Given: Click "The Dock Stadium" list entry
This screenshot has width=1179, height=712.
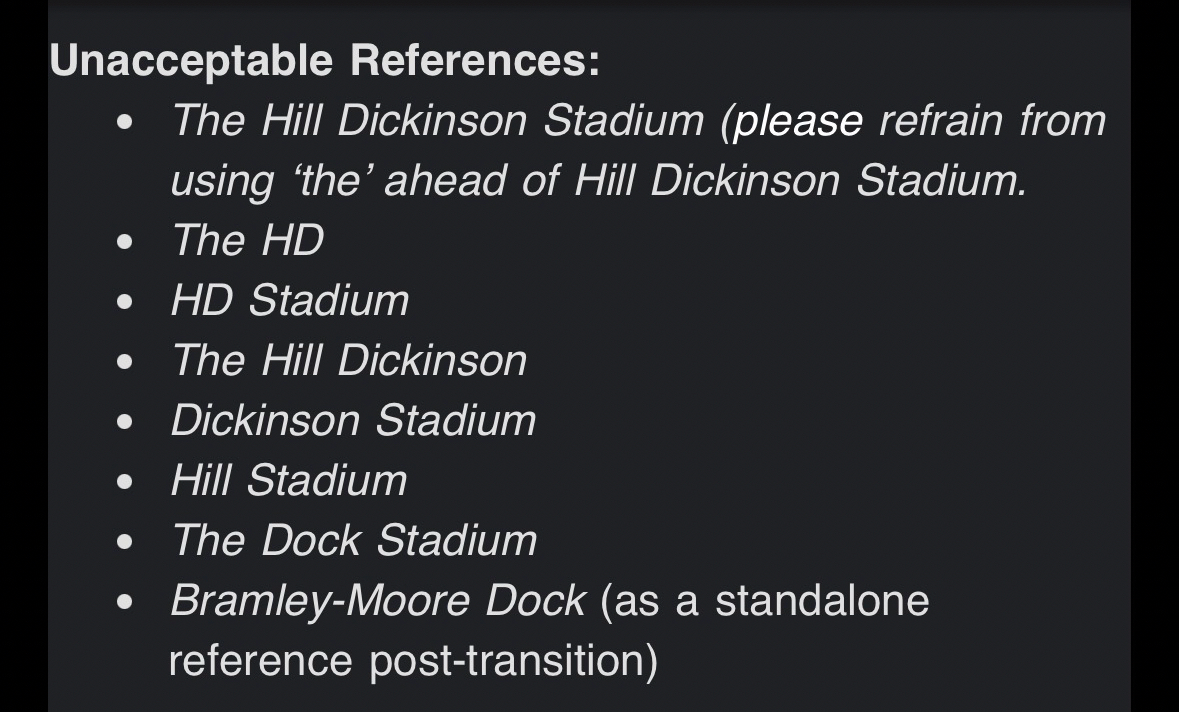Looking at the screenshot, I should point(353,541).
